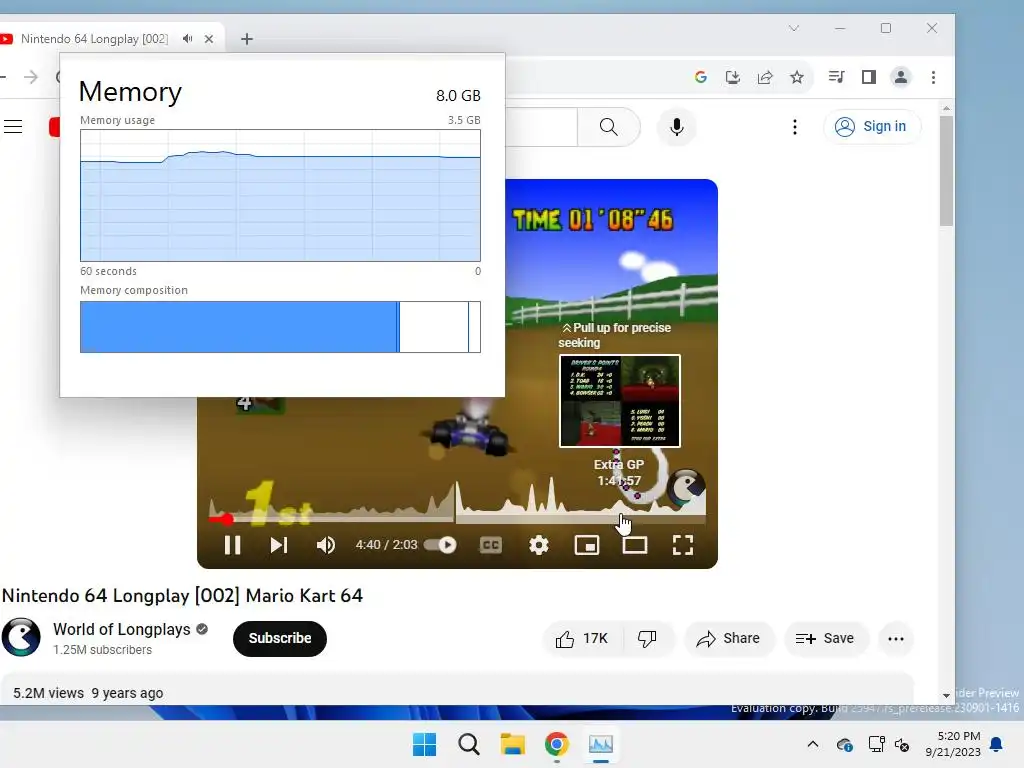Click the OneDrive cloud tray icon
1024x768 pixels.
[x=844, y=744]
